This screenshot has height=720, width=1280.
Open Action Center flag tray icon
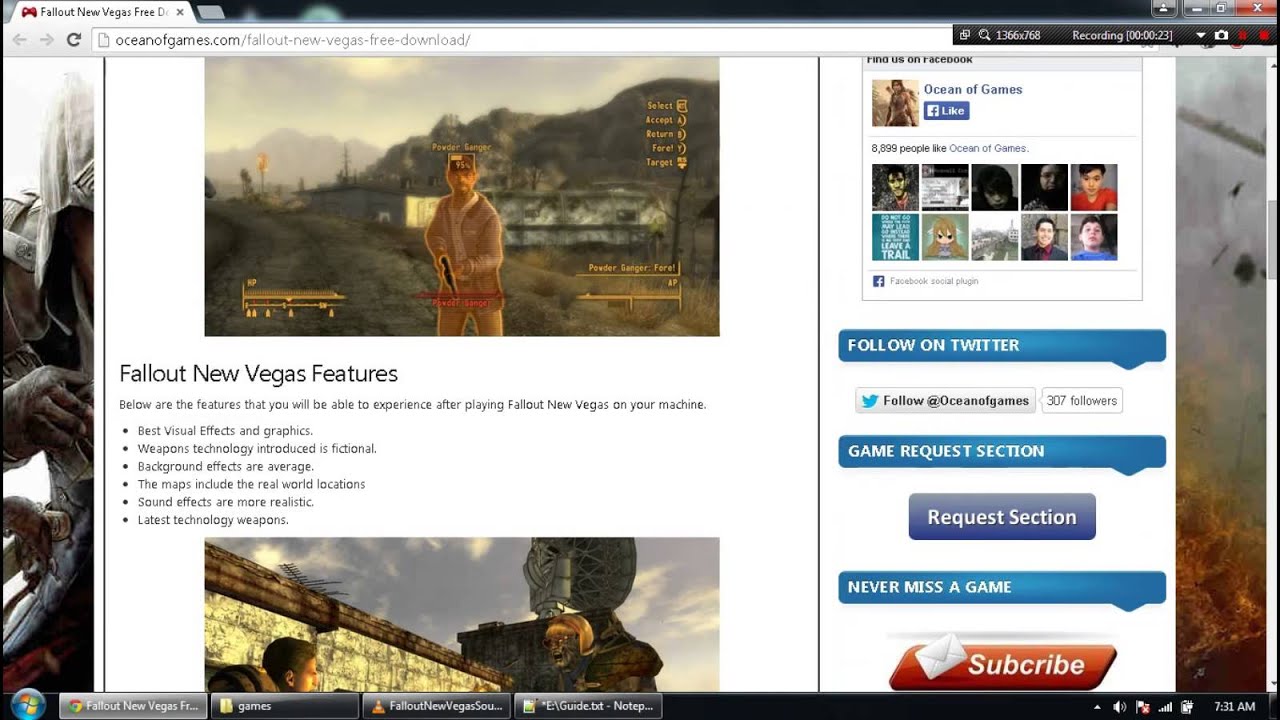point(1143,707)
